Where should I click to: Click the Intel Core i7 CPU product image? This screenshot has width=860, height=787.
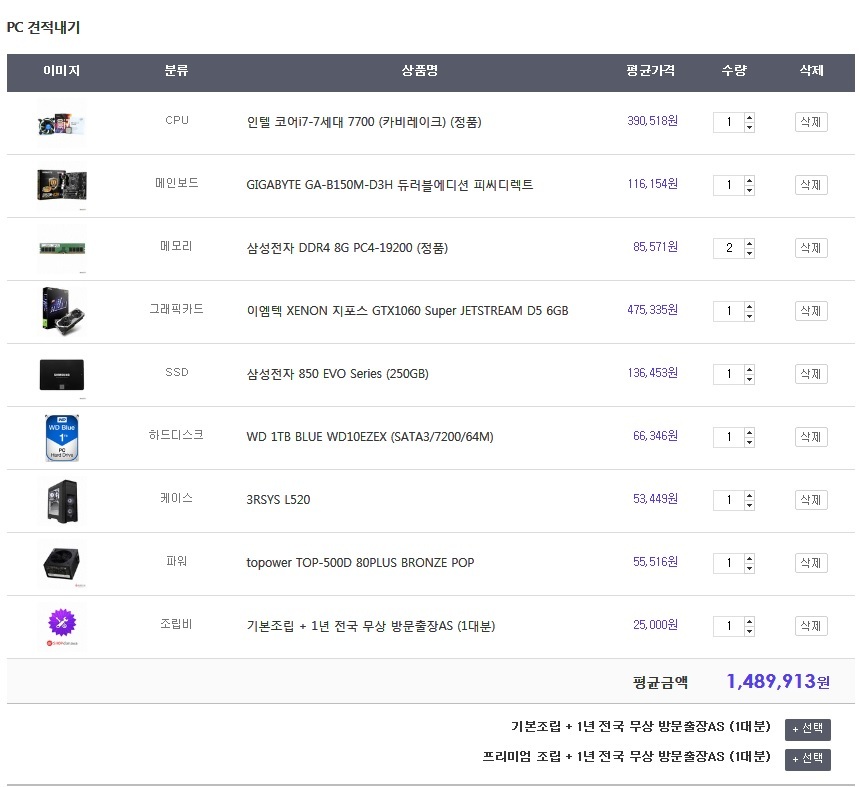[x=61, y=122]
